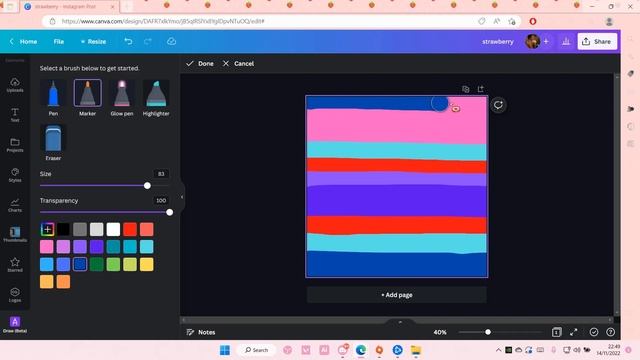640x360 pixels.
Task: Open the Windows Start menu
Action: 225,350
